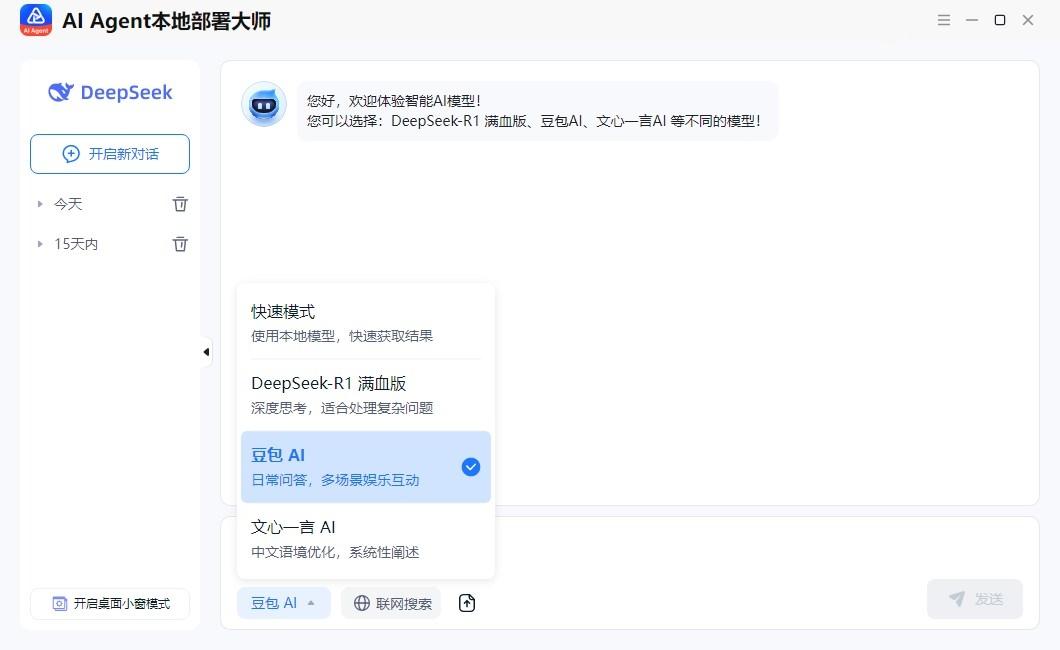Click the checkmark on 豆包 AI
This screenshot has height=650, width=1060.
[471, 467]
